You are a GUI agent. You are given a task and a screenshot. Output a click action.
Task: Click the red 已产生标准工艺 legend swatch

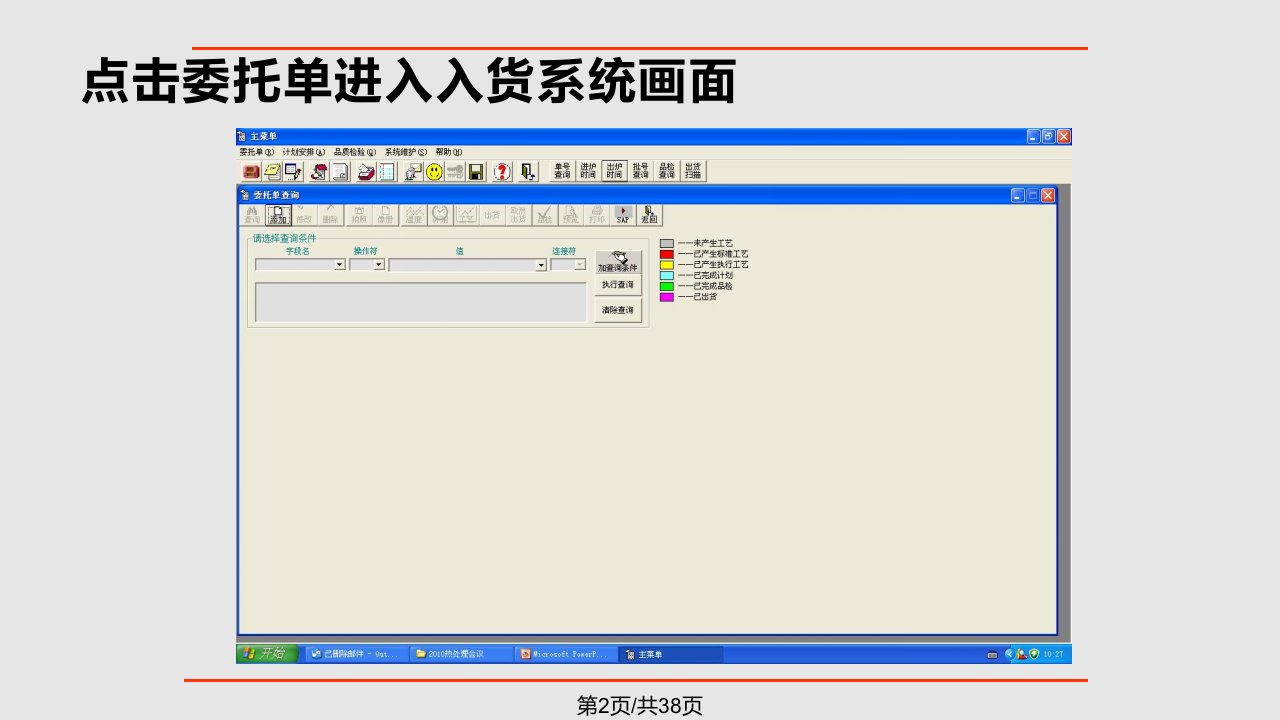click(x=667, y=254)
